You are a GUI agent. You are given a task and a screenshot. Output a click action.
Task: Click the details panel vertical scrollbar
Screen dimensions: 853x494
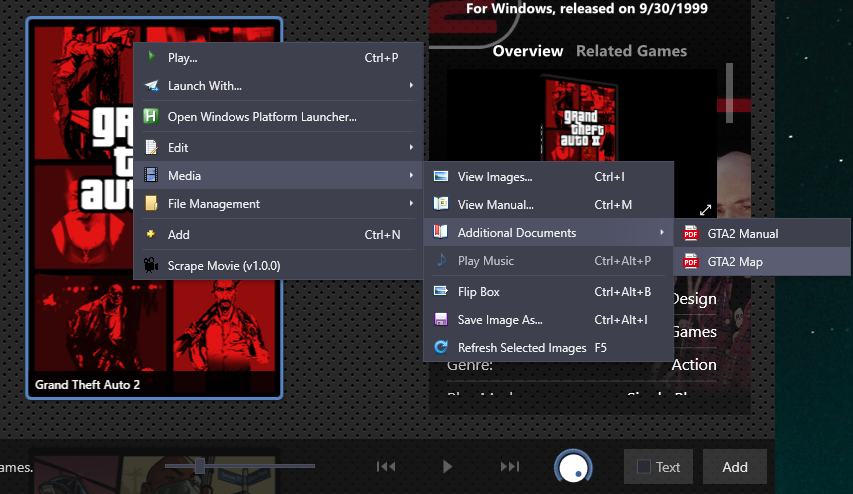click(x=729, y=92)
